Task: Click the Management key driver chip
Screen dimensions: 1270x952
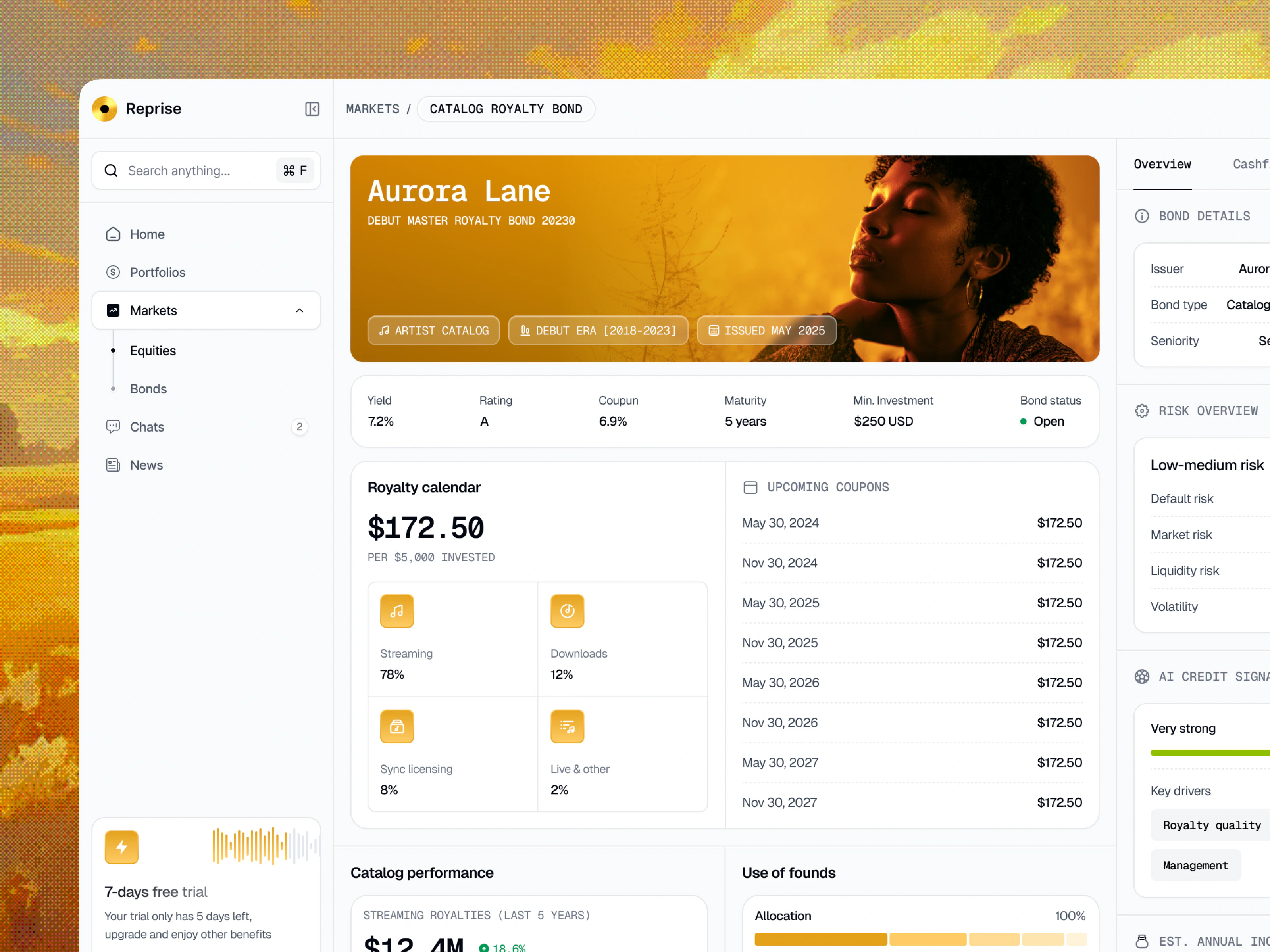Action: [x=1196, y=866]
